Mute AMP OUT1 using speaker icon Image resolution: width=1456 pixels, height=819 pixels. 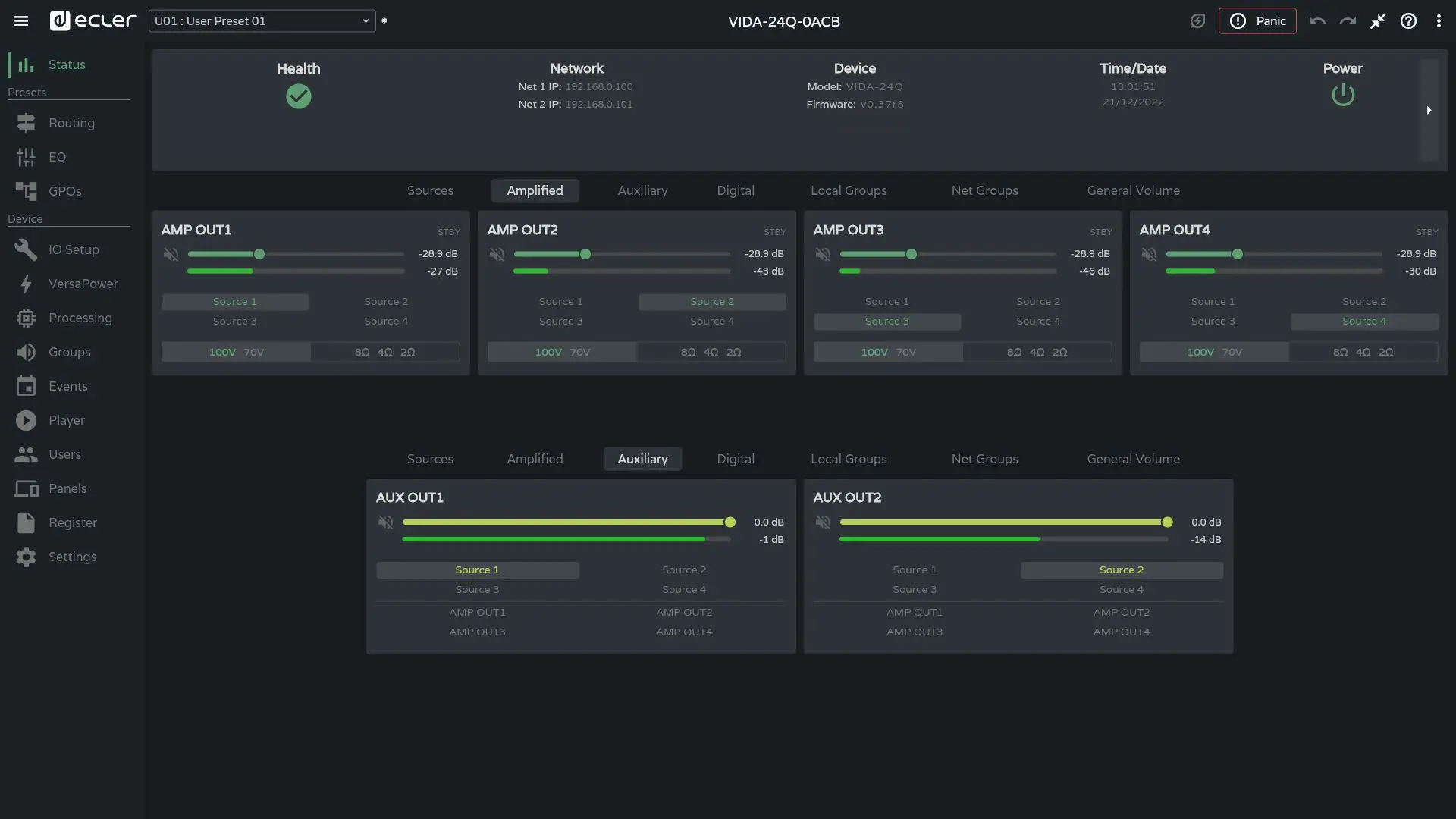pos(171,255)
